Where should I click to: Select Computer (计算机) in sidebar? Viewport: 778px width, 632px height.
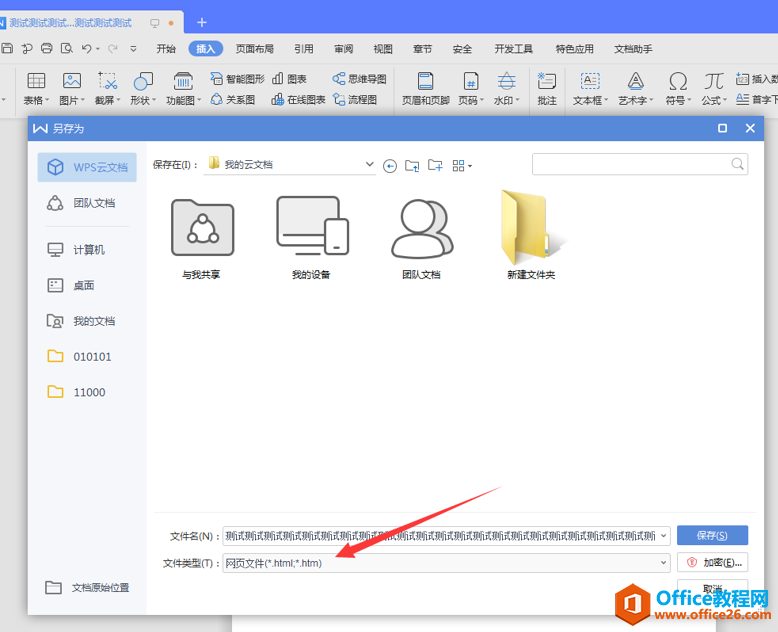(87, 250)
